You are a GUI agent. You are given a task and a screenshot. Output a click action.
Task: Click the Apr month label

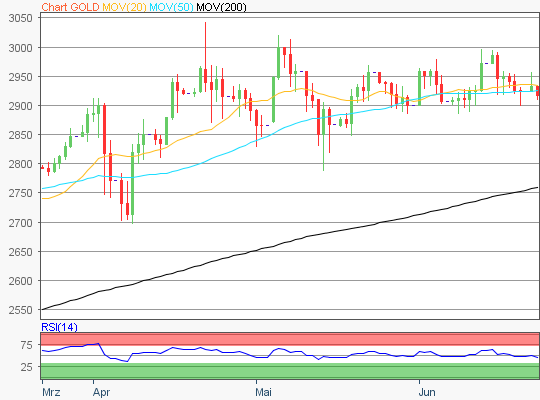[x=101, y=392]
